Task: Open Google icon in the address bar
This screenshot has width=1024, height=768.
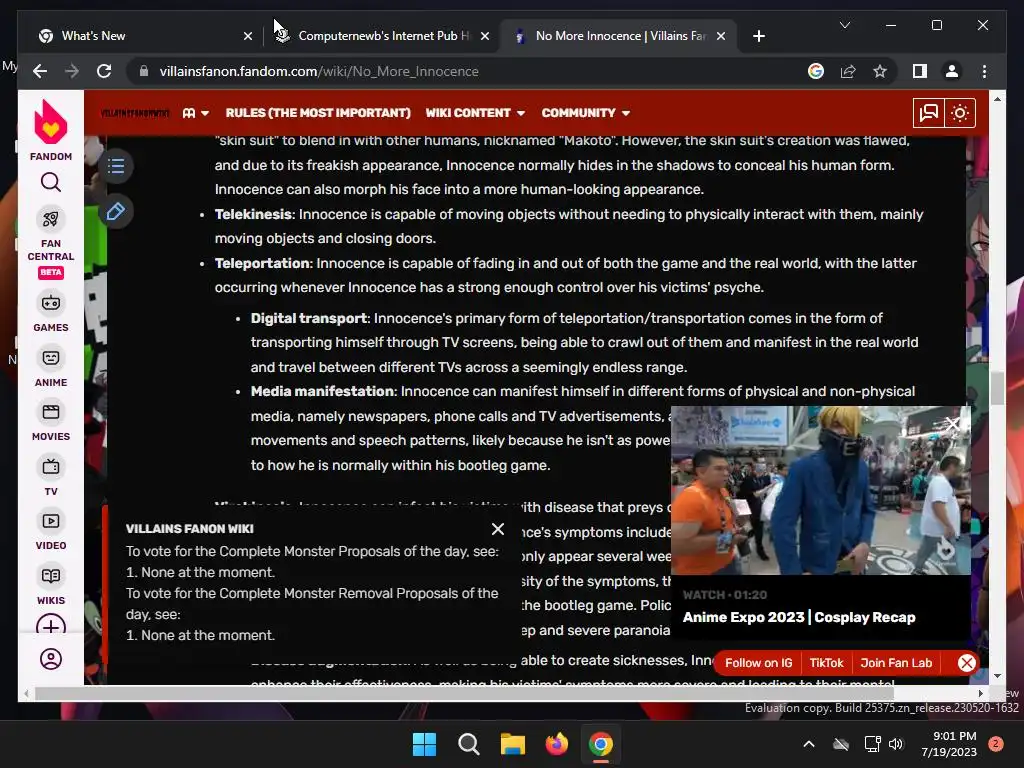Action: pos(816,71)
